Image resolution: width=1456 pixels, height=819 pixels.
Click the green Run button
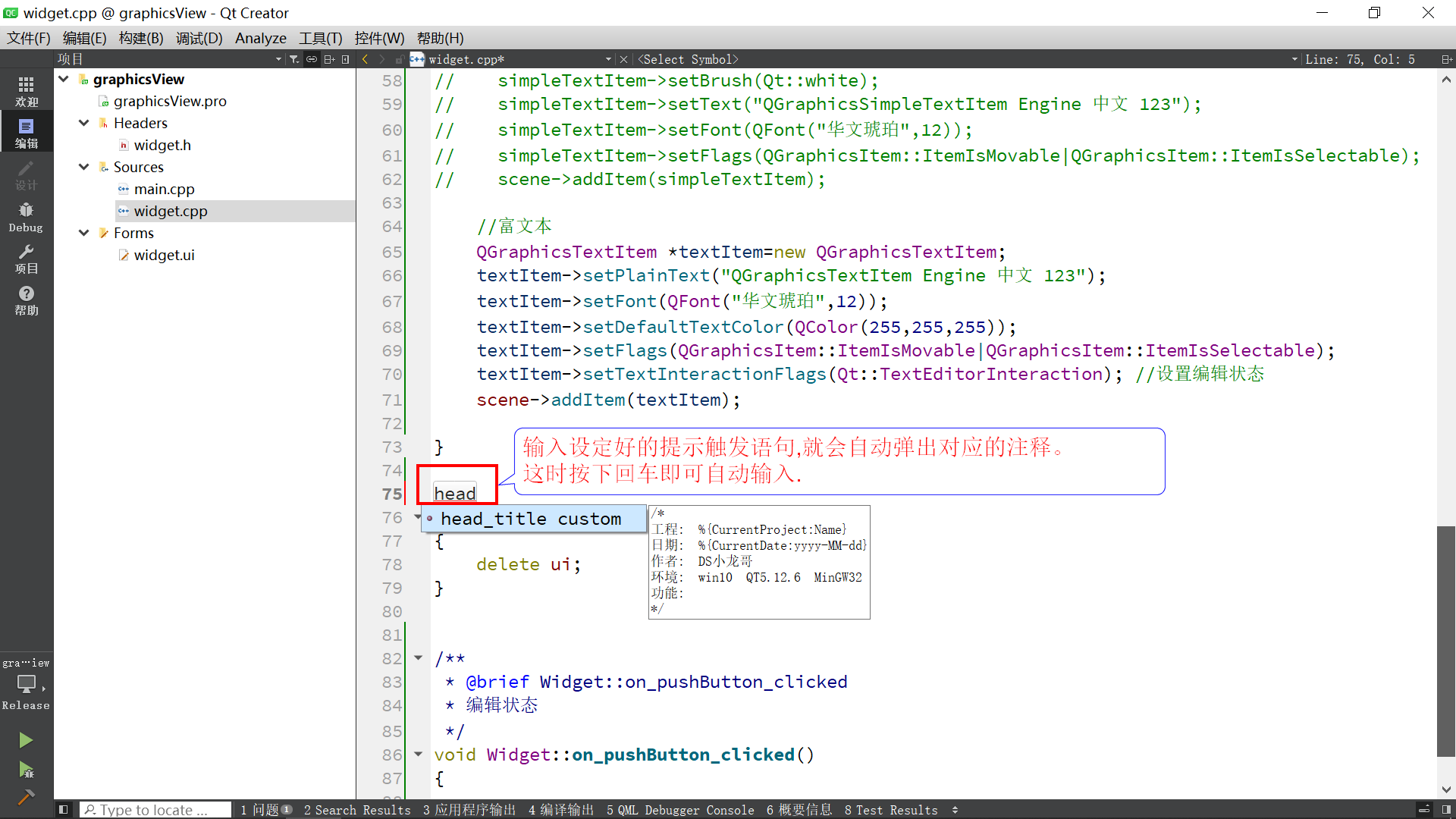click(x=26, y=740)
